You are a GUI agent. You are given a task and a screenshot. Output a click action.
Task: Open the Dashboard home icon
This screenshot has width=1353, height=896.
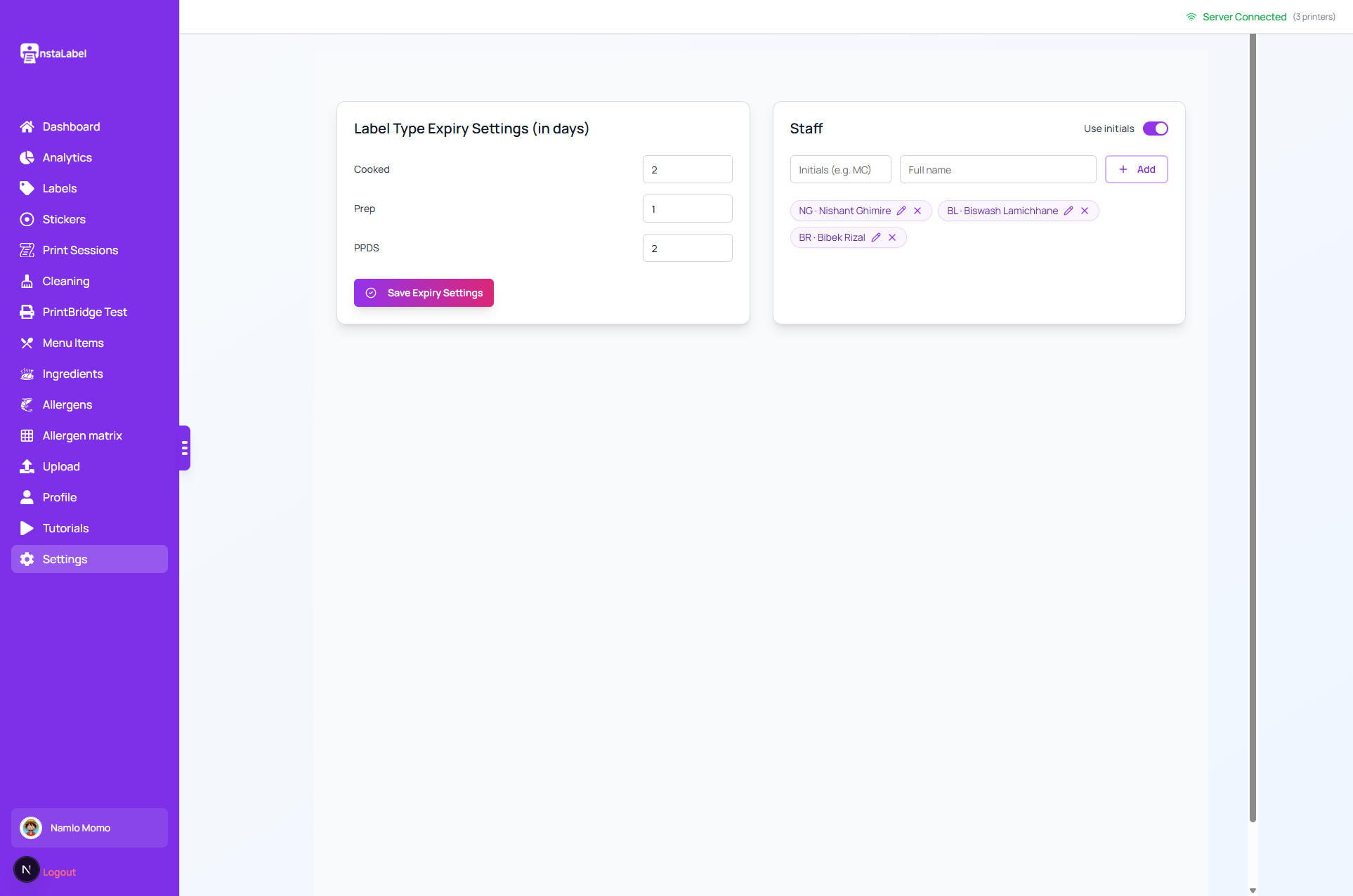[27, 126]
